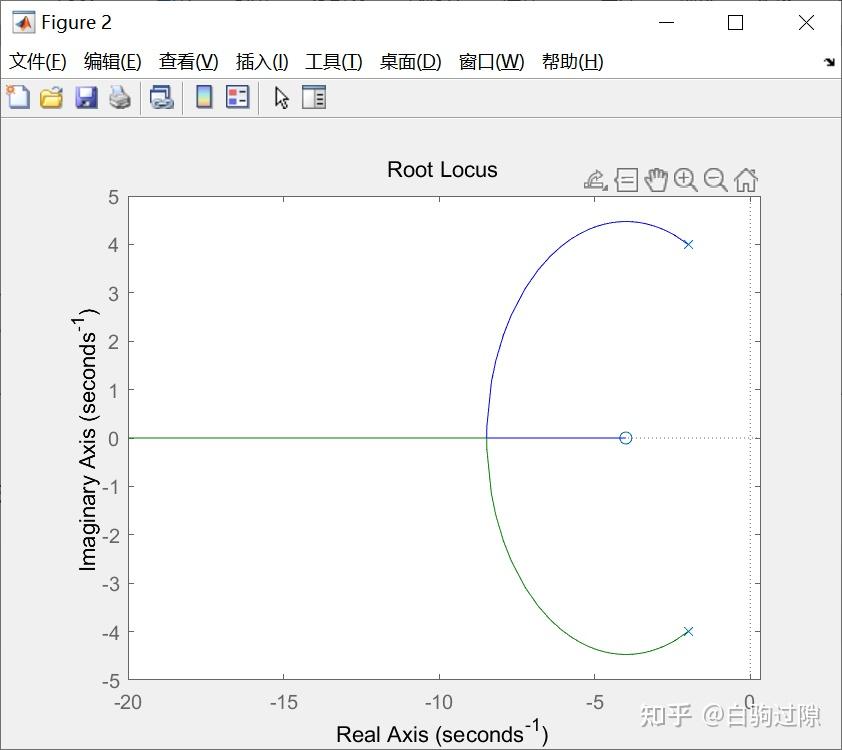
Task: Open the 窗口(W) menu
Action: [x=491, y=62]
